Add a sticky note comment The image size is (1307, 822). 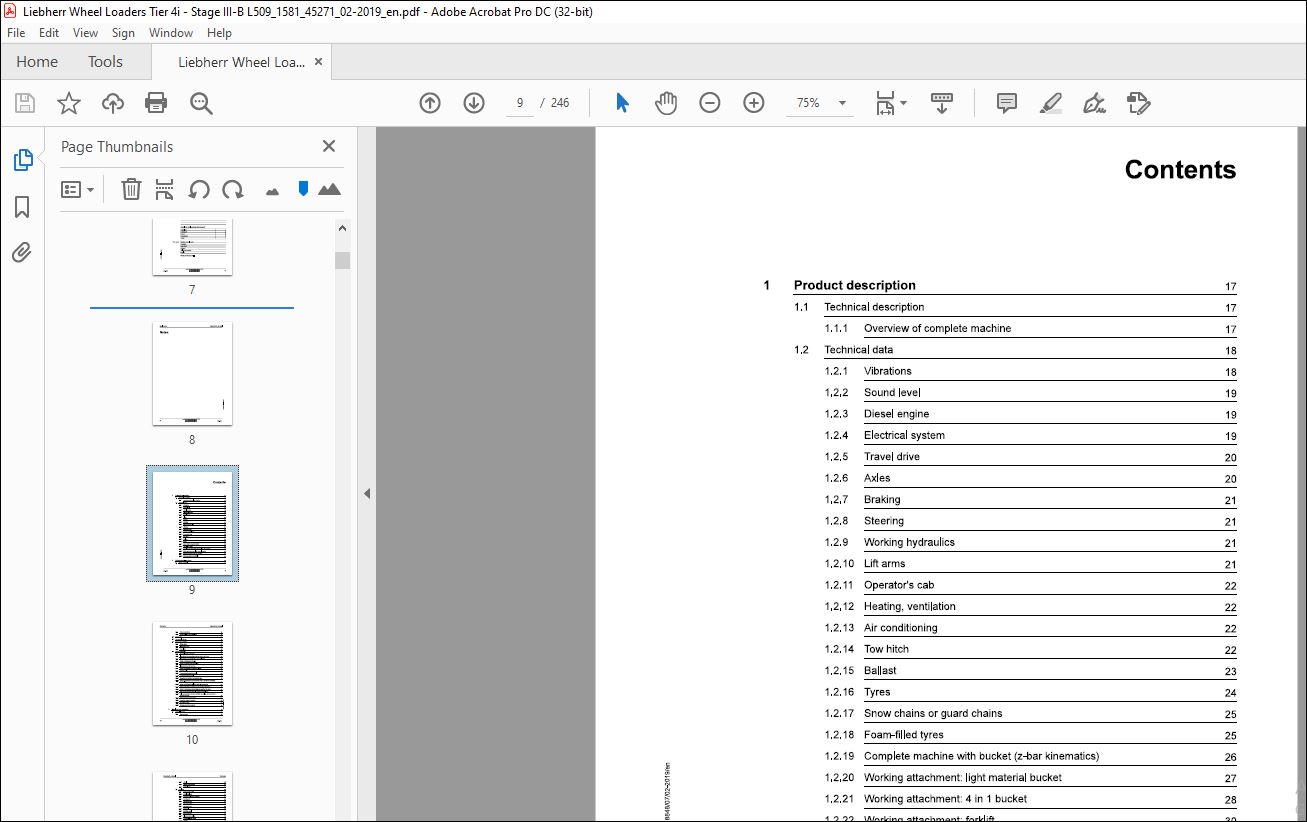coord(1007,103)
